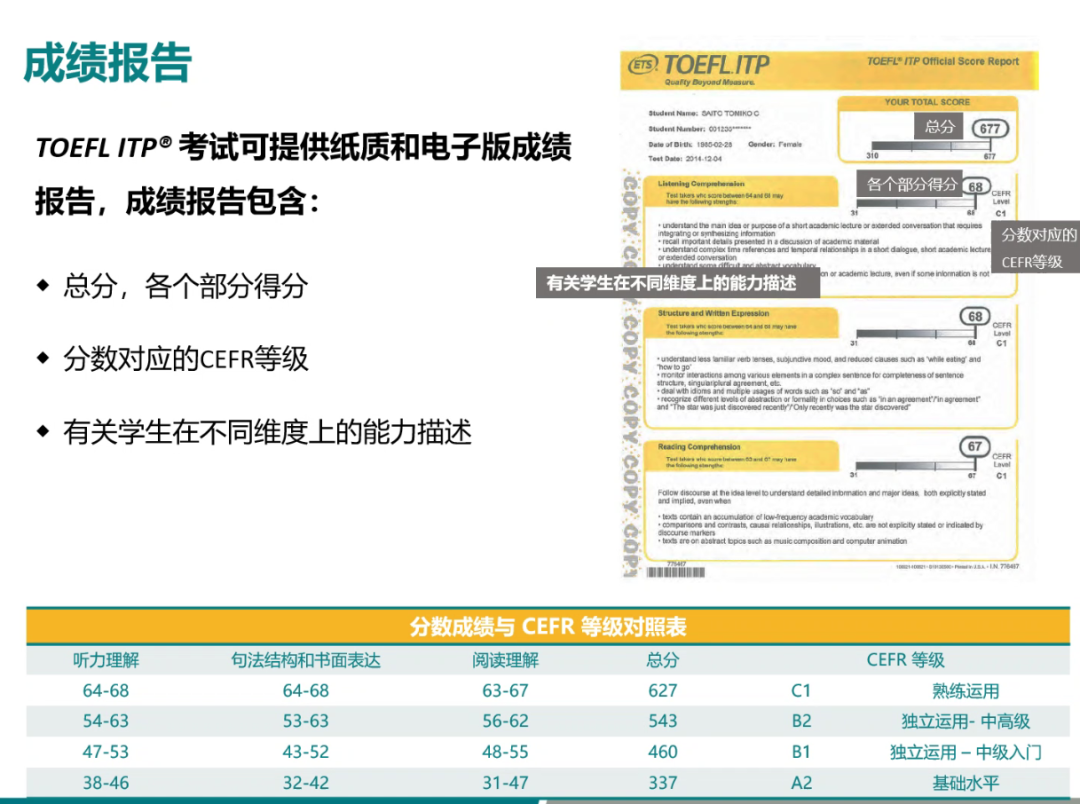Click the B1 level cell
Screen dimensions: 1080x804
pyautogui.click(x=801, y=752)
